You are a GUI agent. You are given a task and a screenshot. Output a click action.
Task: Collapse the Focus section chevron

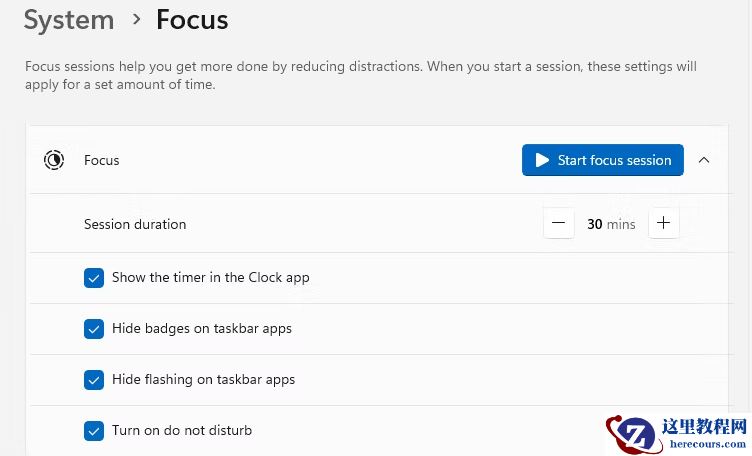coord(704,160)
